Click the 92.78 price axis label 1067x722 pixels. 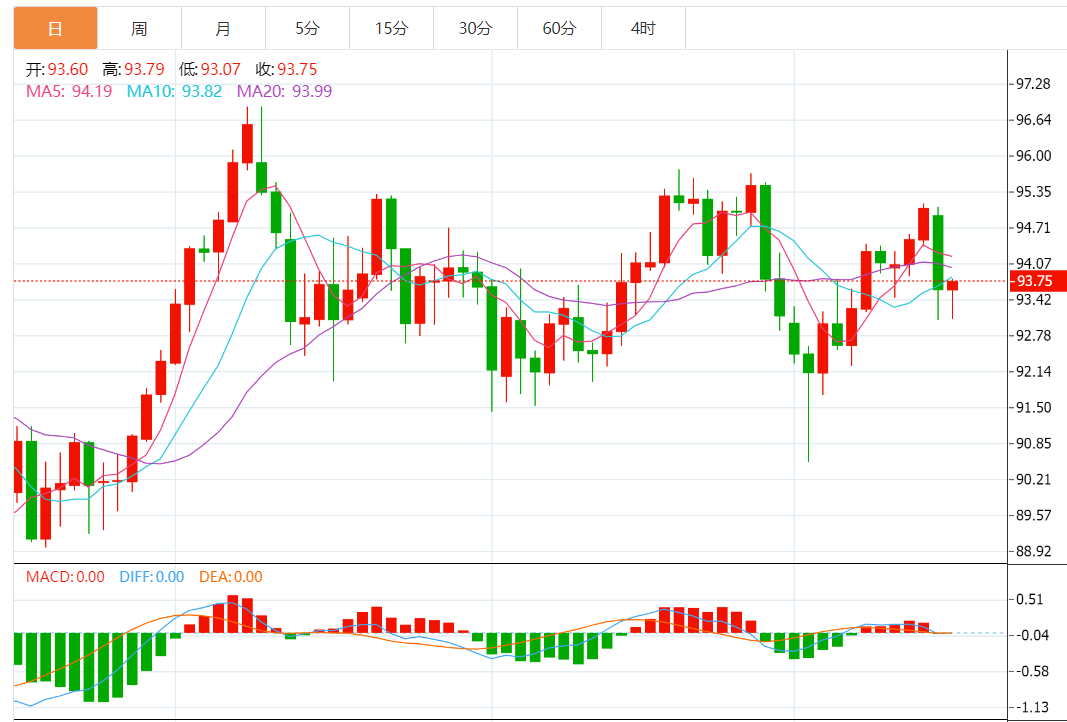coord(1033,335)
